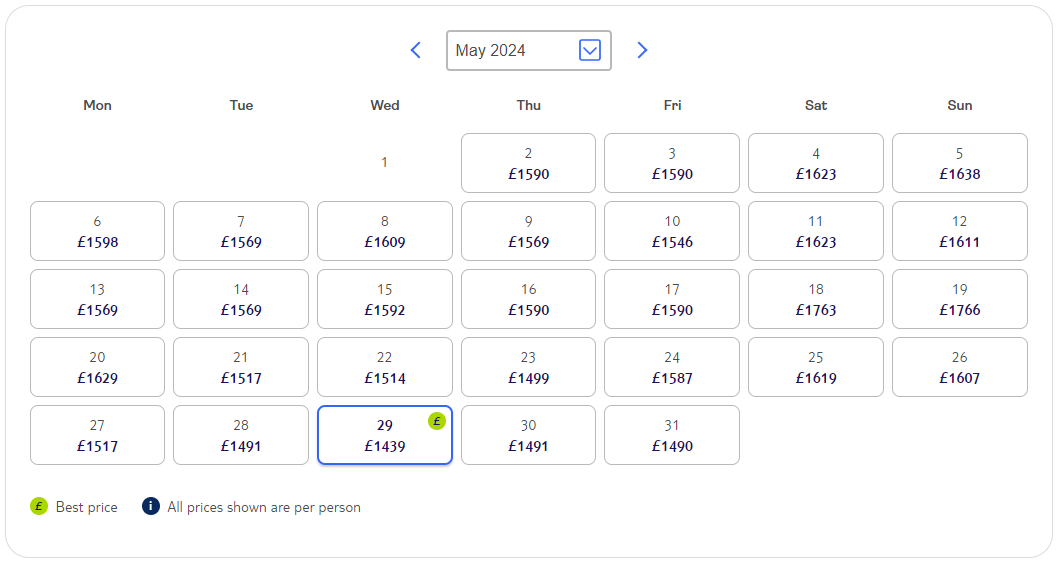Click the unpriced date 1 May
1058x562 pixels.
pyautogui.click(x=384, y=163)
